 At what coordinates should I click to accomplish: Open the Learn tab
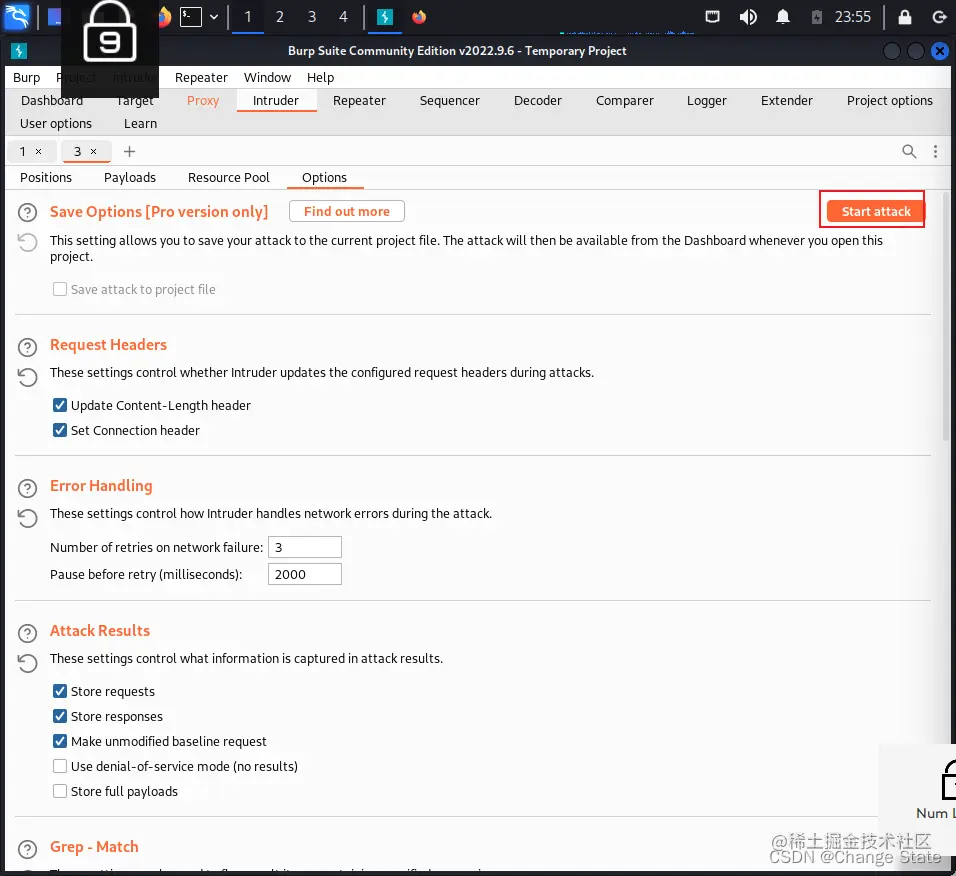pyautogui.click(x=140, y=124)
